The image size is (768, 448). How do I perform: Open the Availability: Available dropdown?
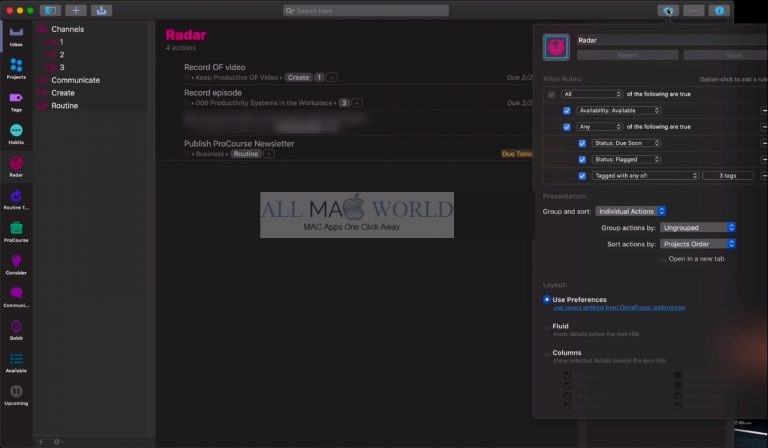tap(619, 111)
